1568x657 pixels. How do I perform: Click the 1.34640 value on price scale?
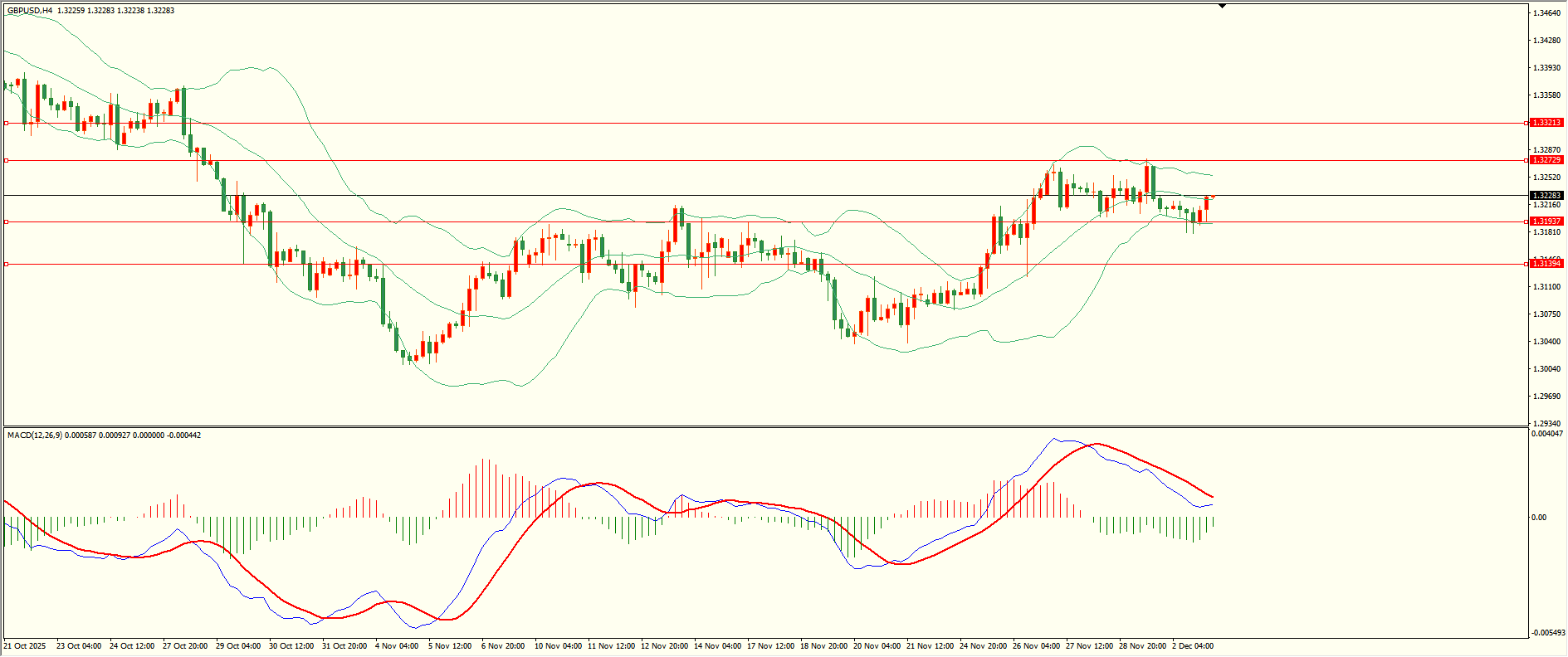(1546, 13)
